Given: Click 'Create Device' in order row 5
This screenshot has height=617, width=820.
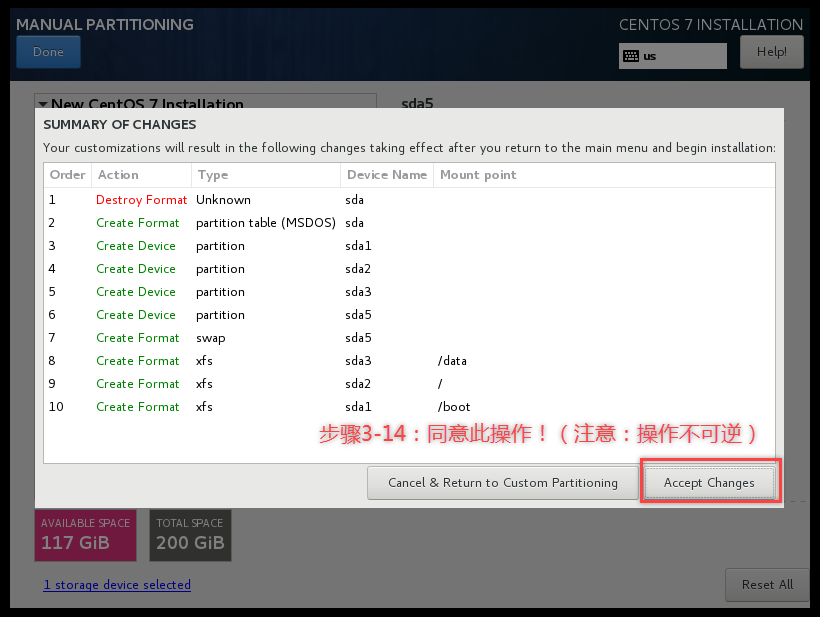Looking at the screenshot, I should (136, 292).
